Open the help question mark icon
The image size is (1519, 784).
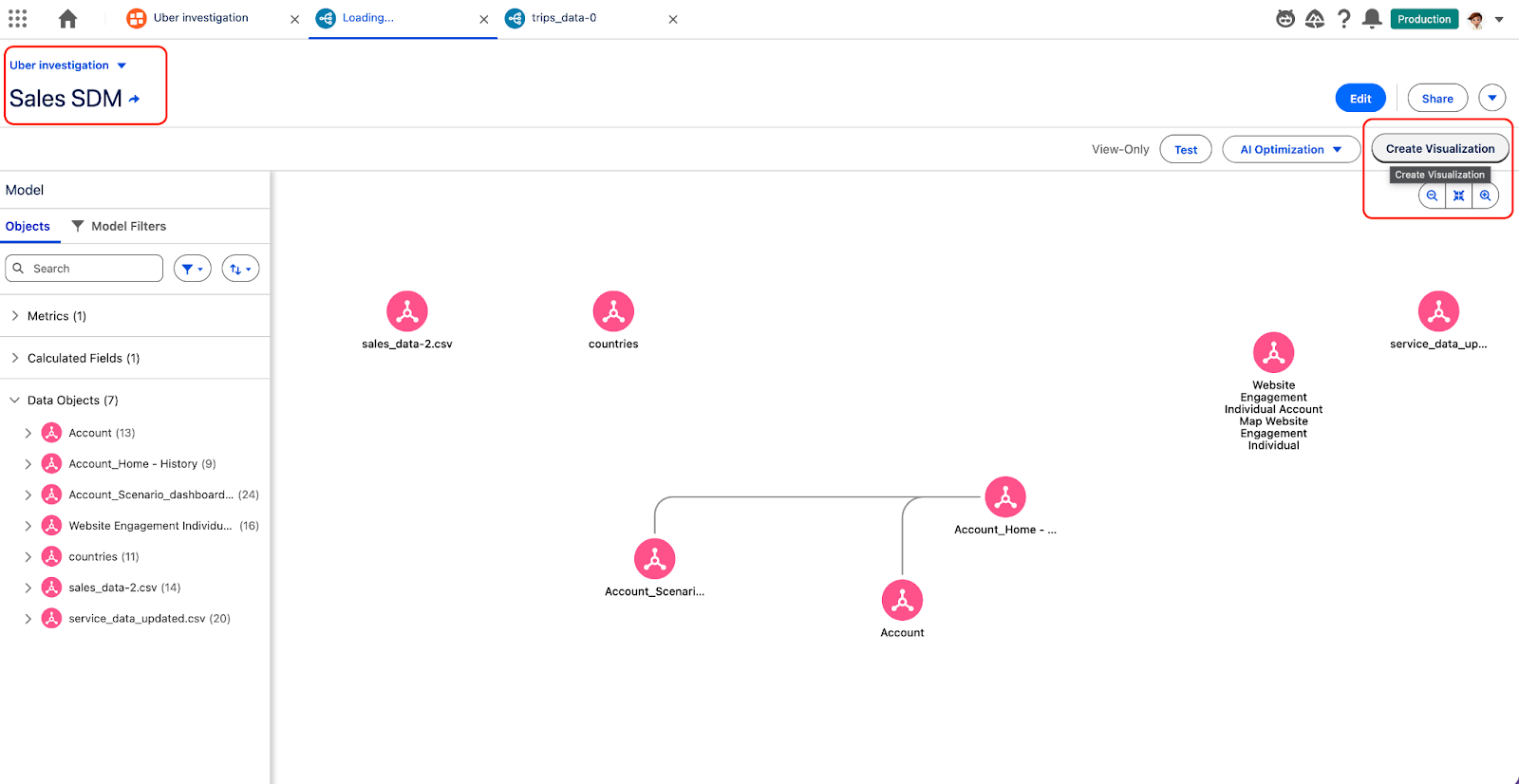click(1343, 19)
